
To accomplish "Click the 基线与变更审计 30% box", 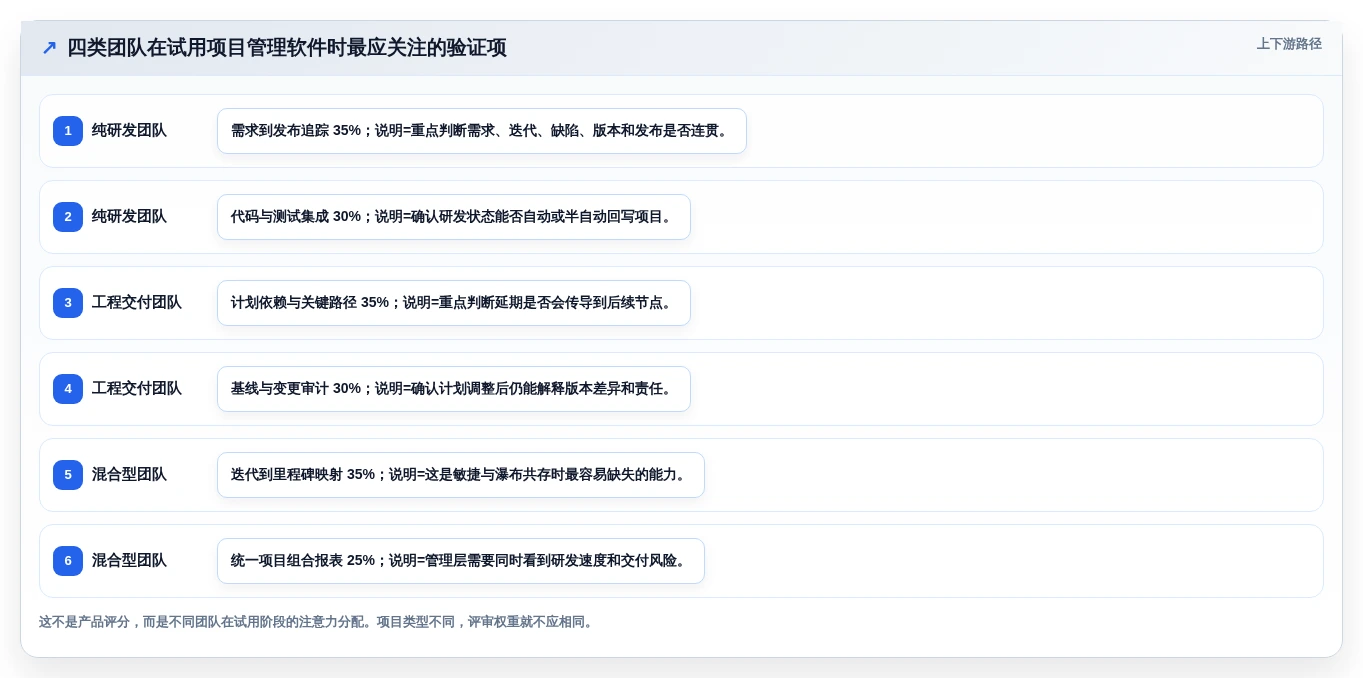I will coord(454,389).
